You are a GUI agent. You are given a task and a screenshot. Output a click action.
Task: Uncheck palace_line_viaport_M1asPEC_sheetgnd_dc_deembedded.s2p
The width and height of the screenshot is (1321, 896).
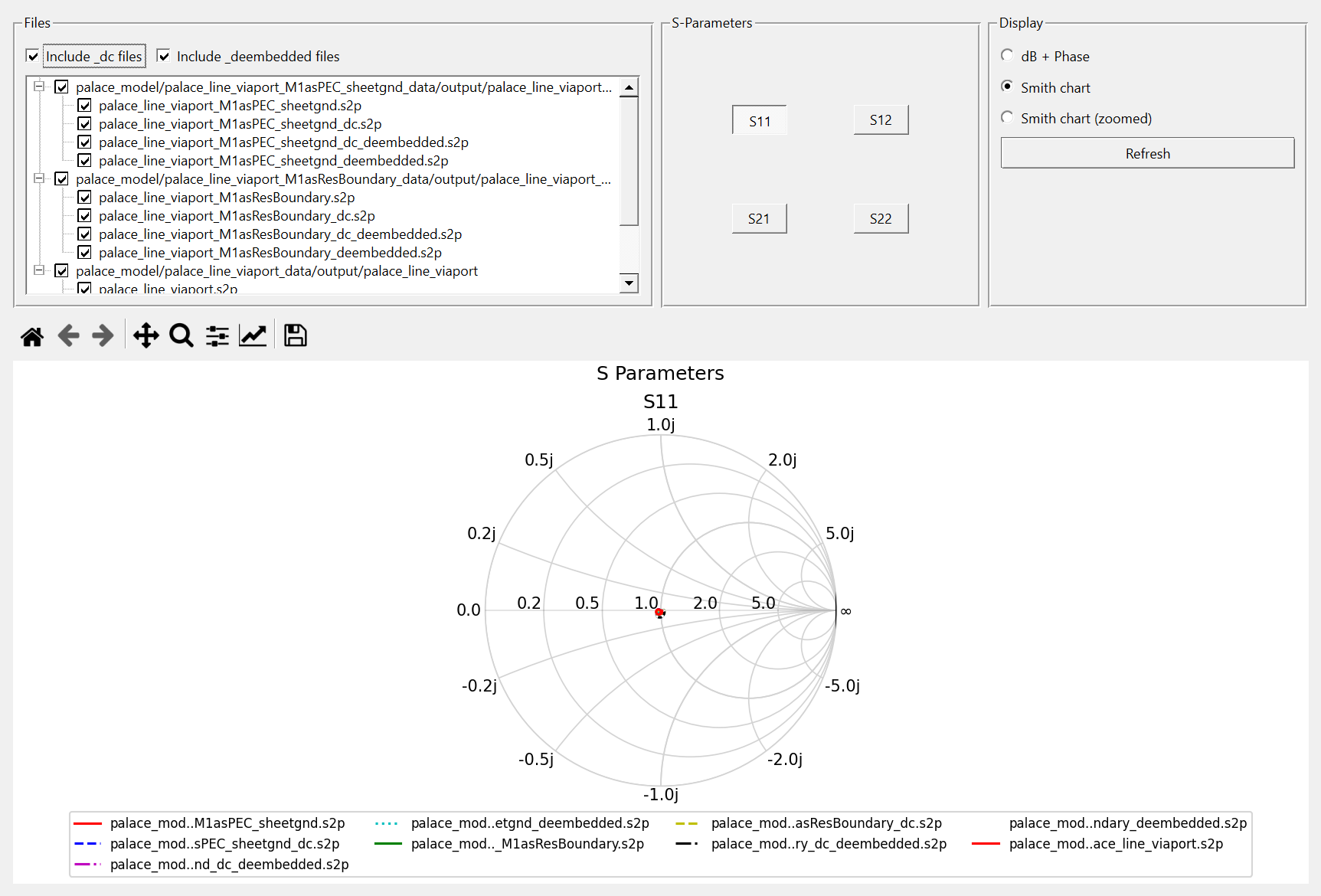coord(85,142)
